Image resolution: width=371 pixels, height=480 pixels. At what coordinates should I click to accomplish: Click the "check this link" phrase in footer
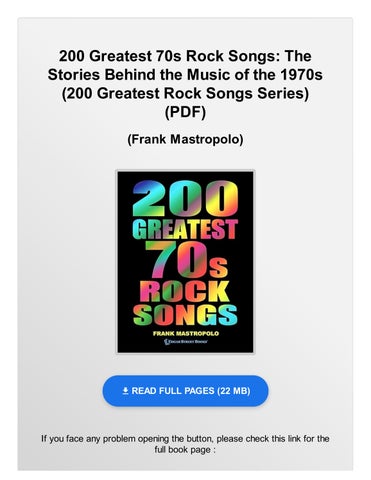(274, 438)
